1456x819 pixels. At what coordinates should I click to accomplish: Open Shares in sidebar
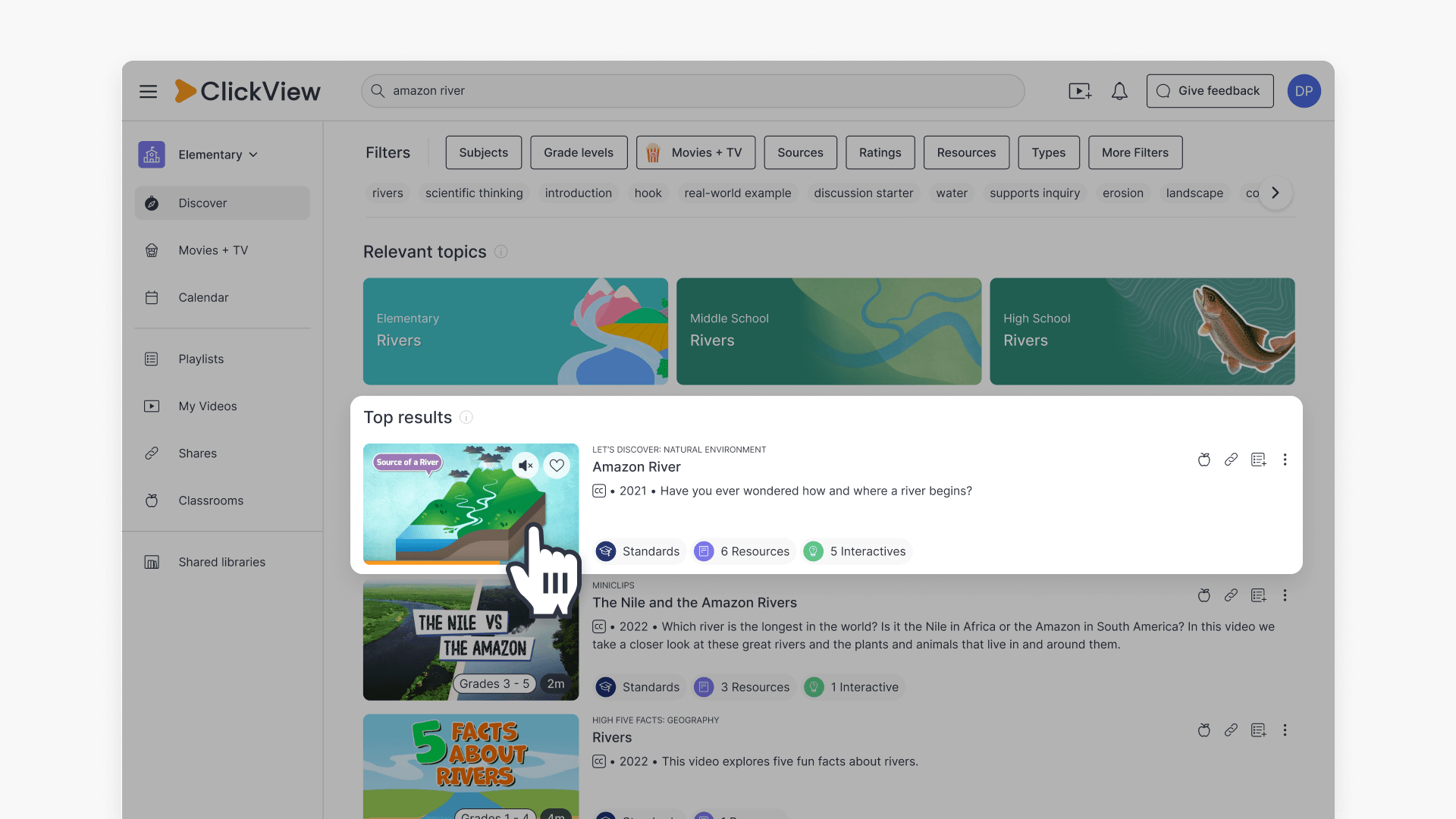(222, 453)
